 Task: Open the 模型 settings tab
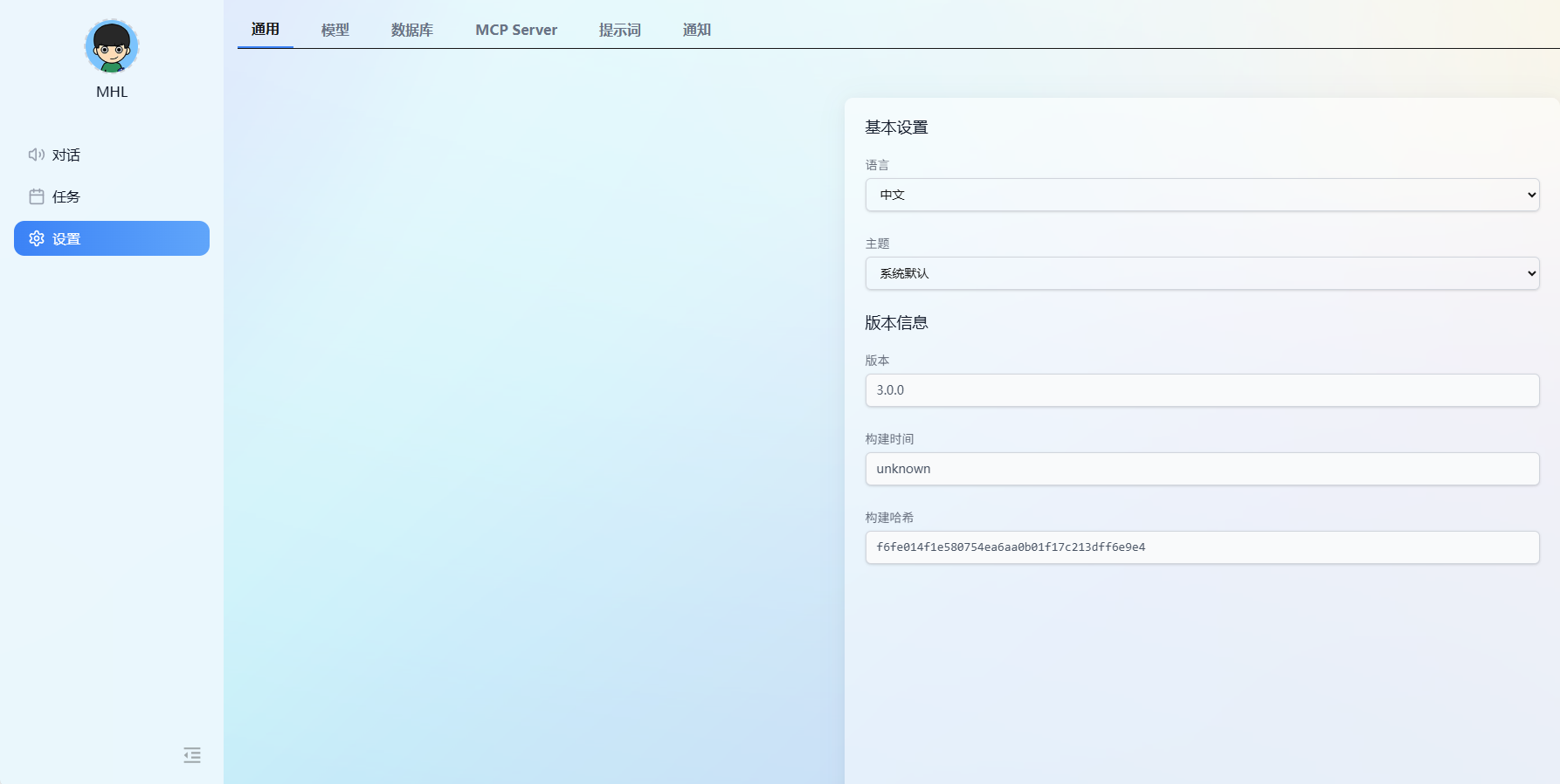(335, 30)
